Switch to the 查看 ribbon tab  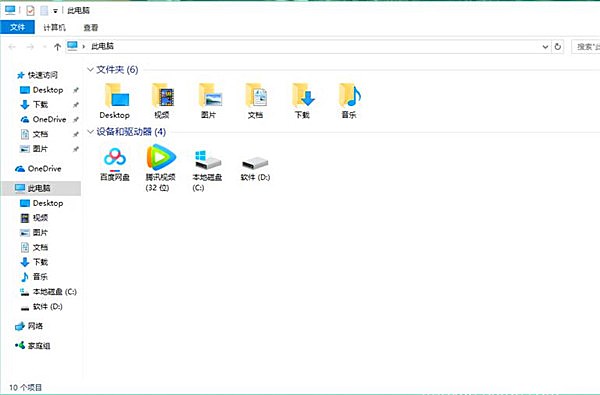point(91,27)
